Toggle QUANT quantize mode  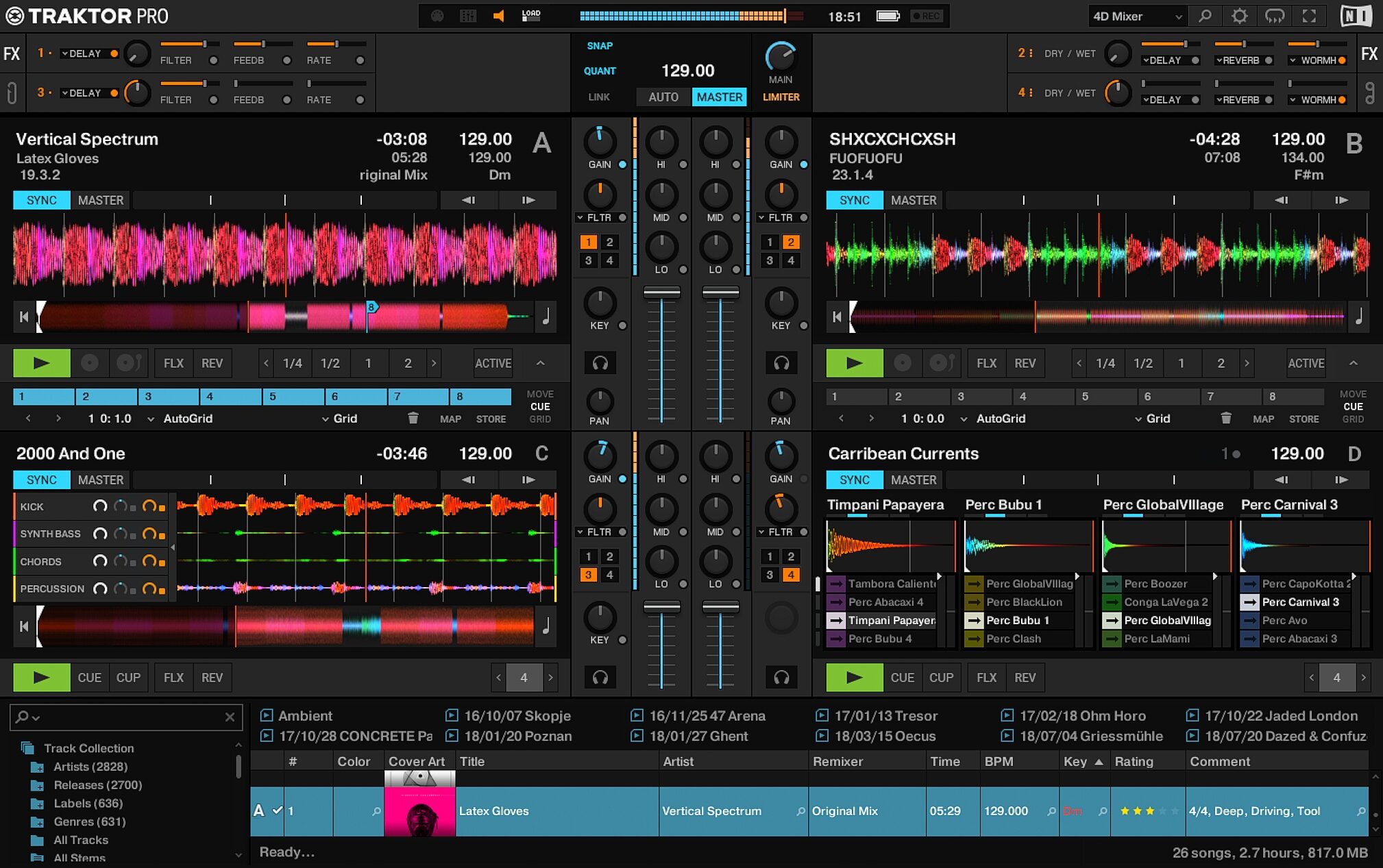[x=600, y=71]
